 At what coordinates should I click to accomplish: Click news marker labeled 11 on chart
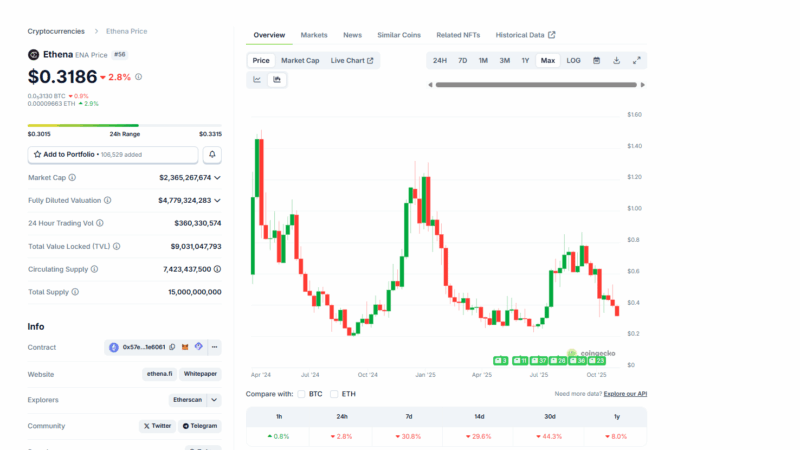(520, 361)
